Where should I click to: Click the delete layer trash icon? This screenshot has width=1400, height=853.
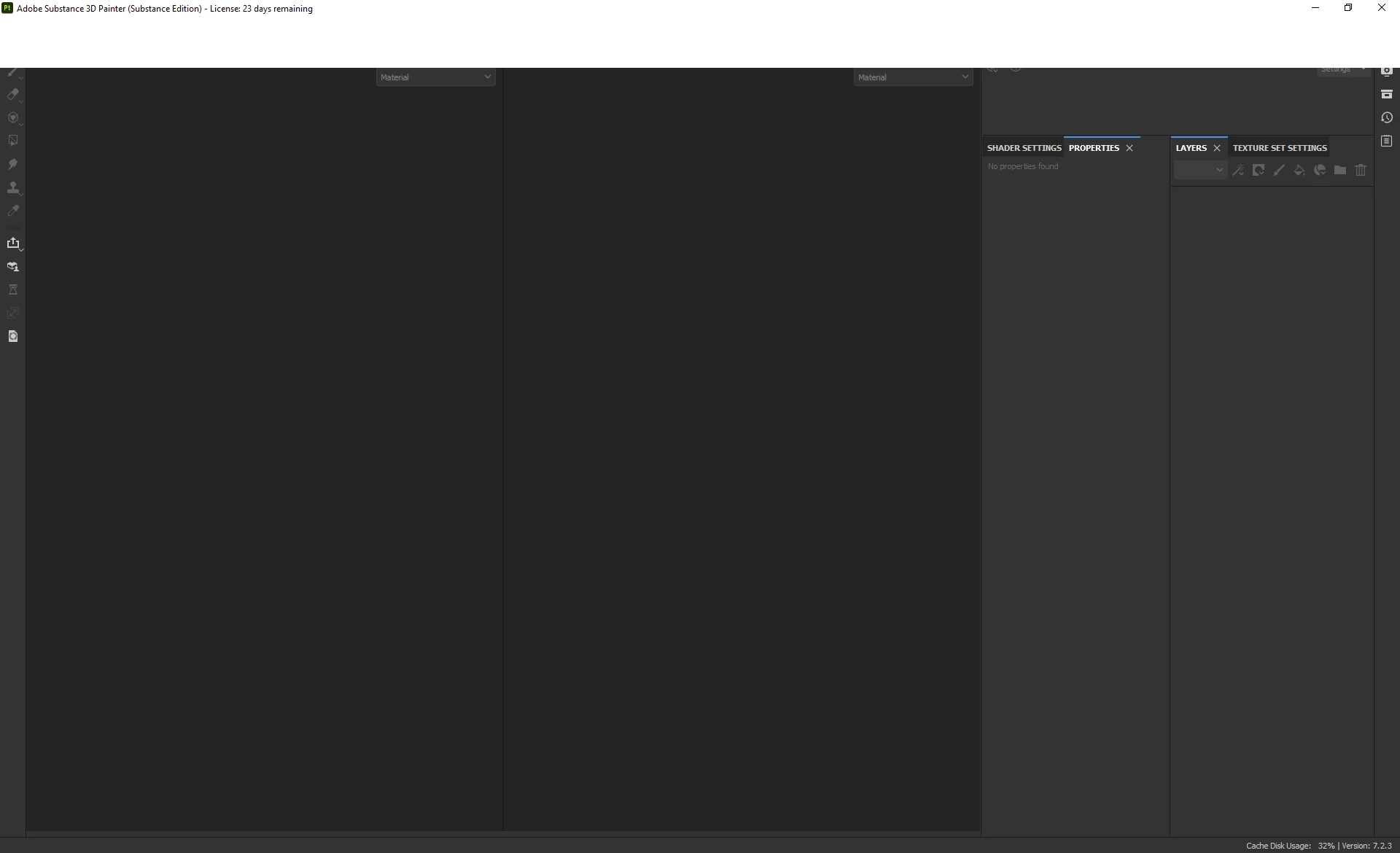coord(1361,171)
